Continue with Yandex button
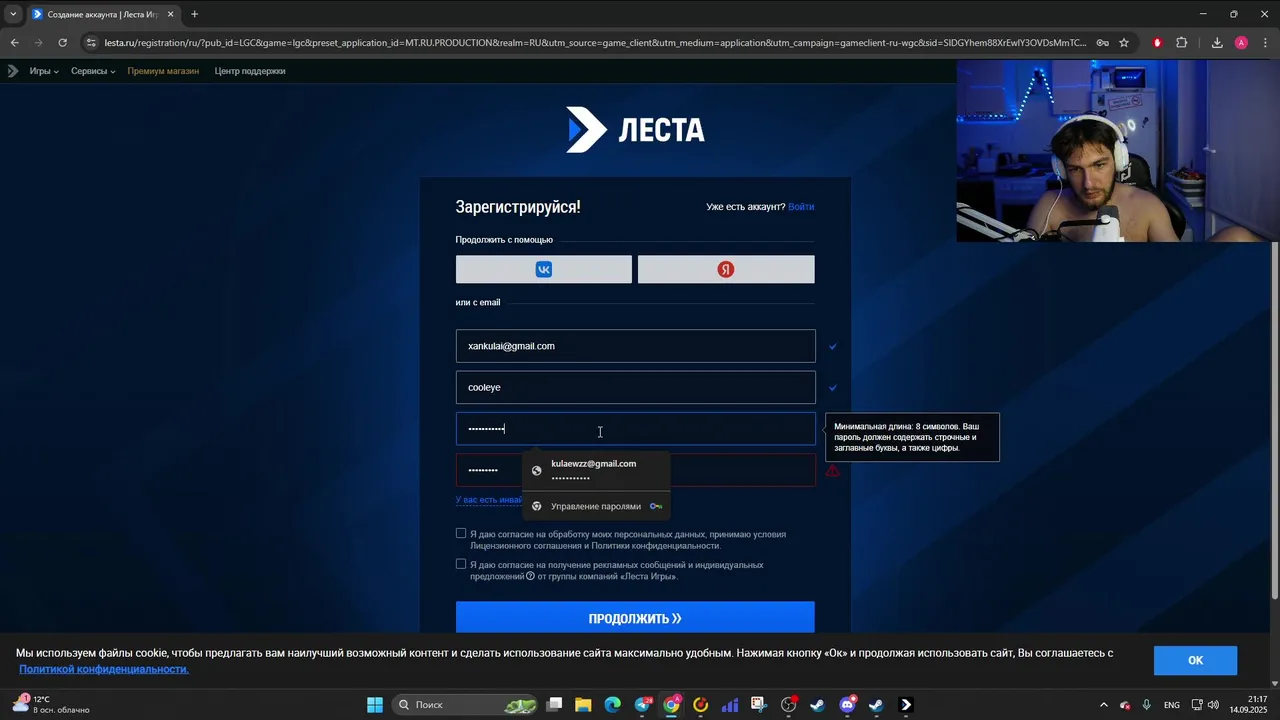 tap(726, 269)
